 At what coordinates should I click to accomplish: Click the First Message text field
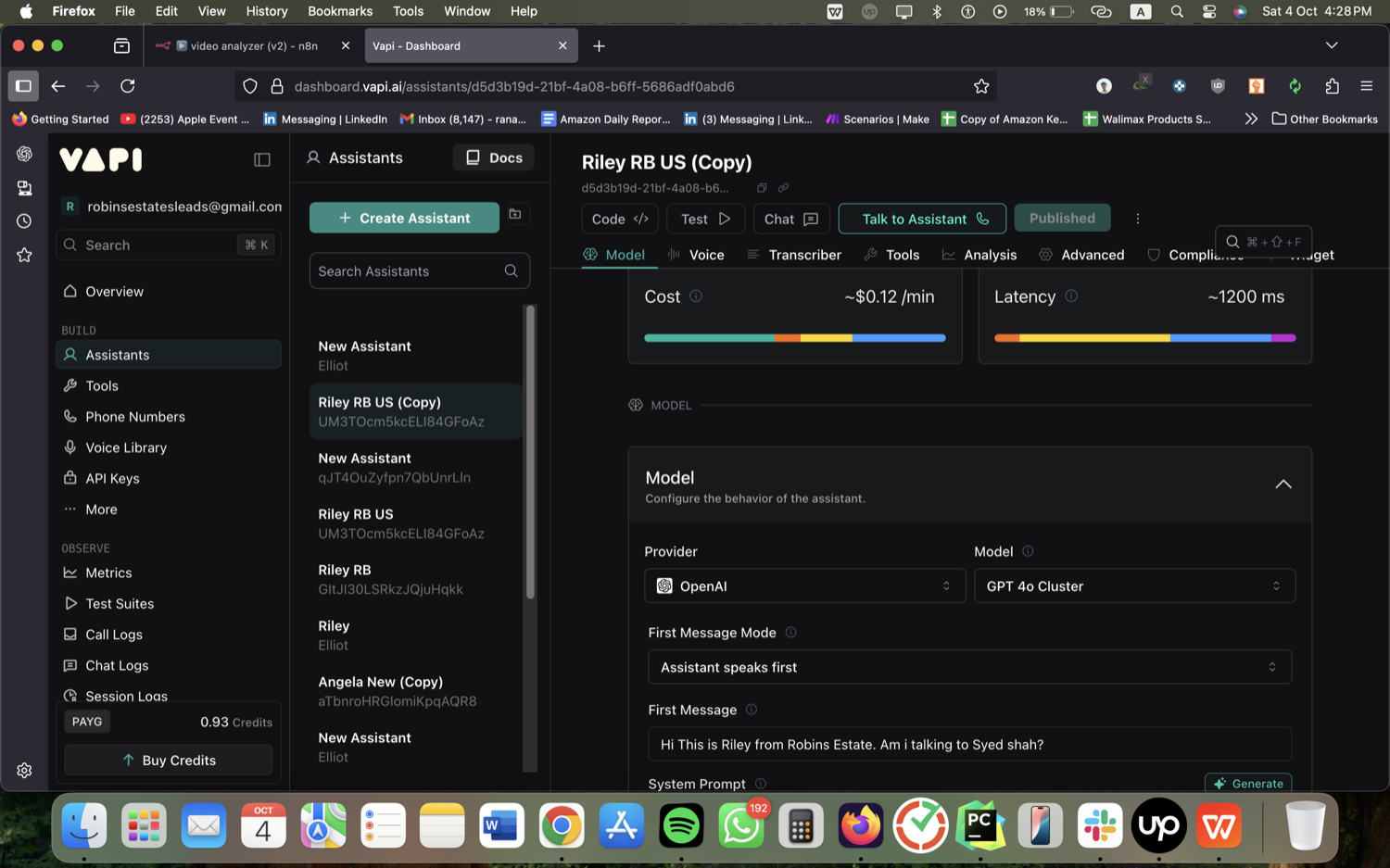pos(969,745)
